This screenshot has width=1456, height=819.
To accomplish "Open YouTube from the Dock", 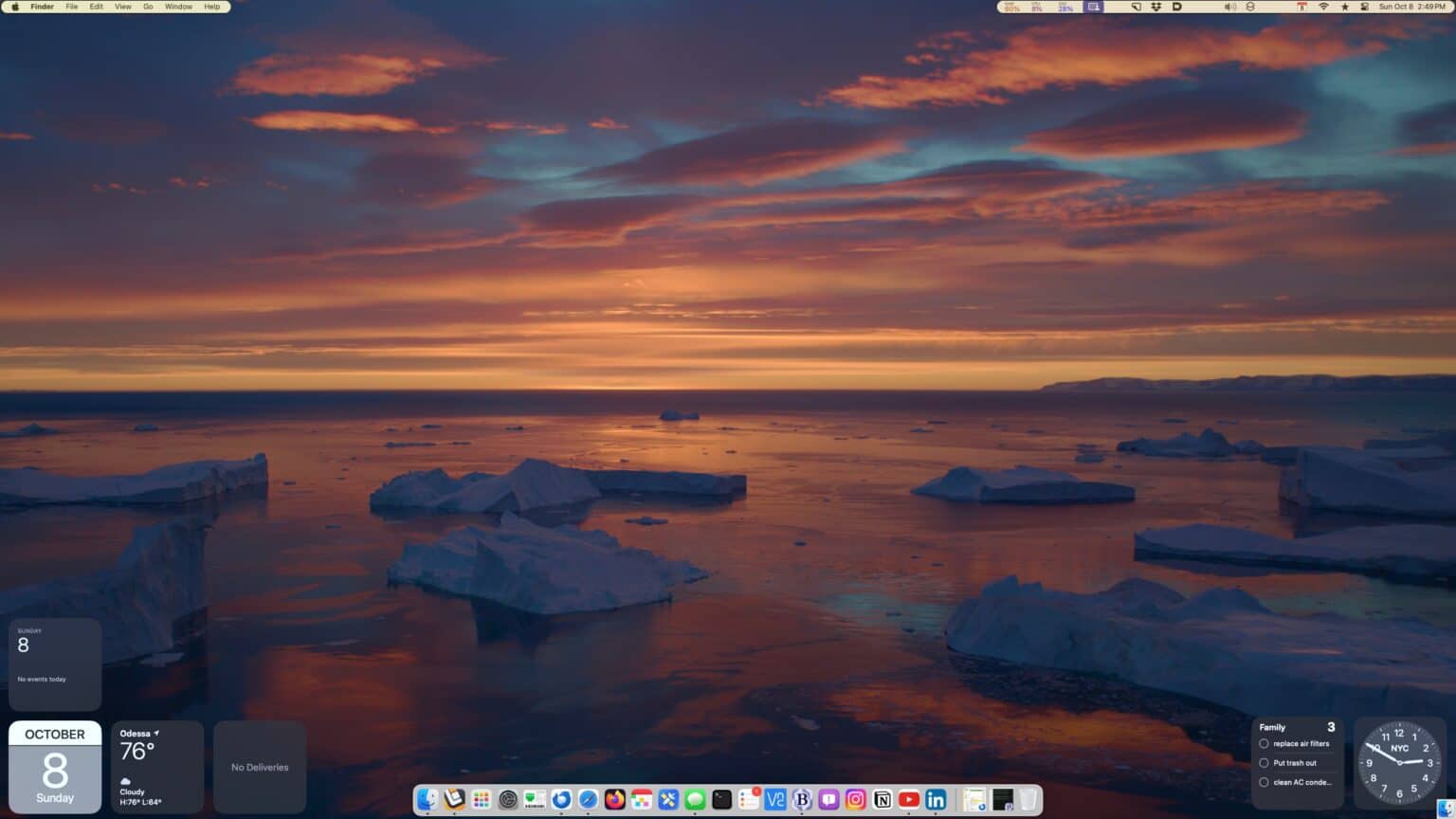I will pos(908,799).
